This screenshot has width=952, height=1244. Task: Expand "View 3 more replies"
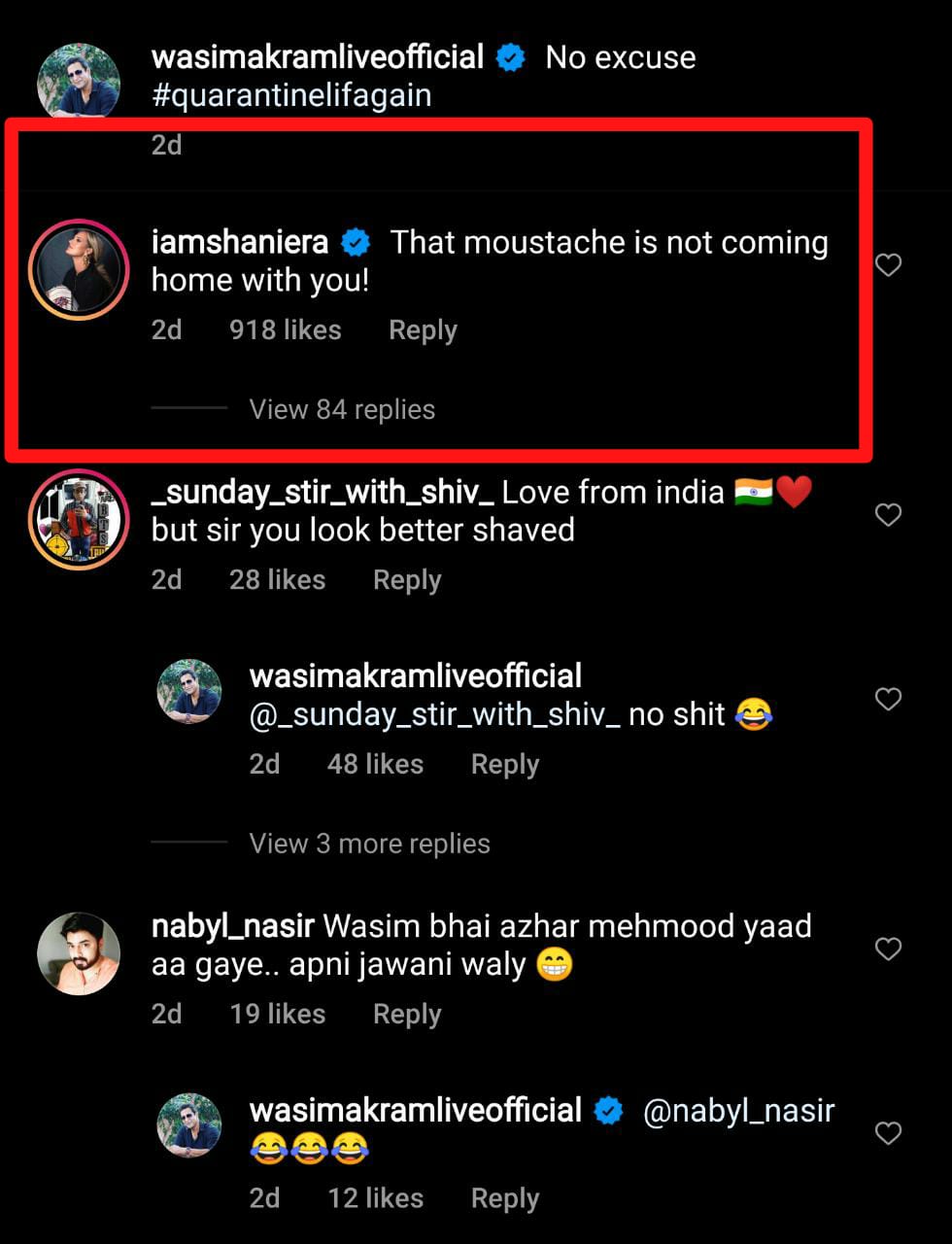(369, 844)
